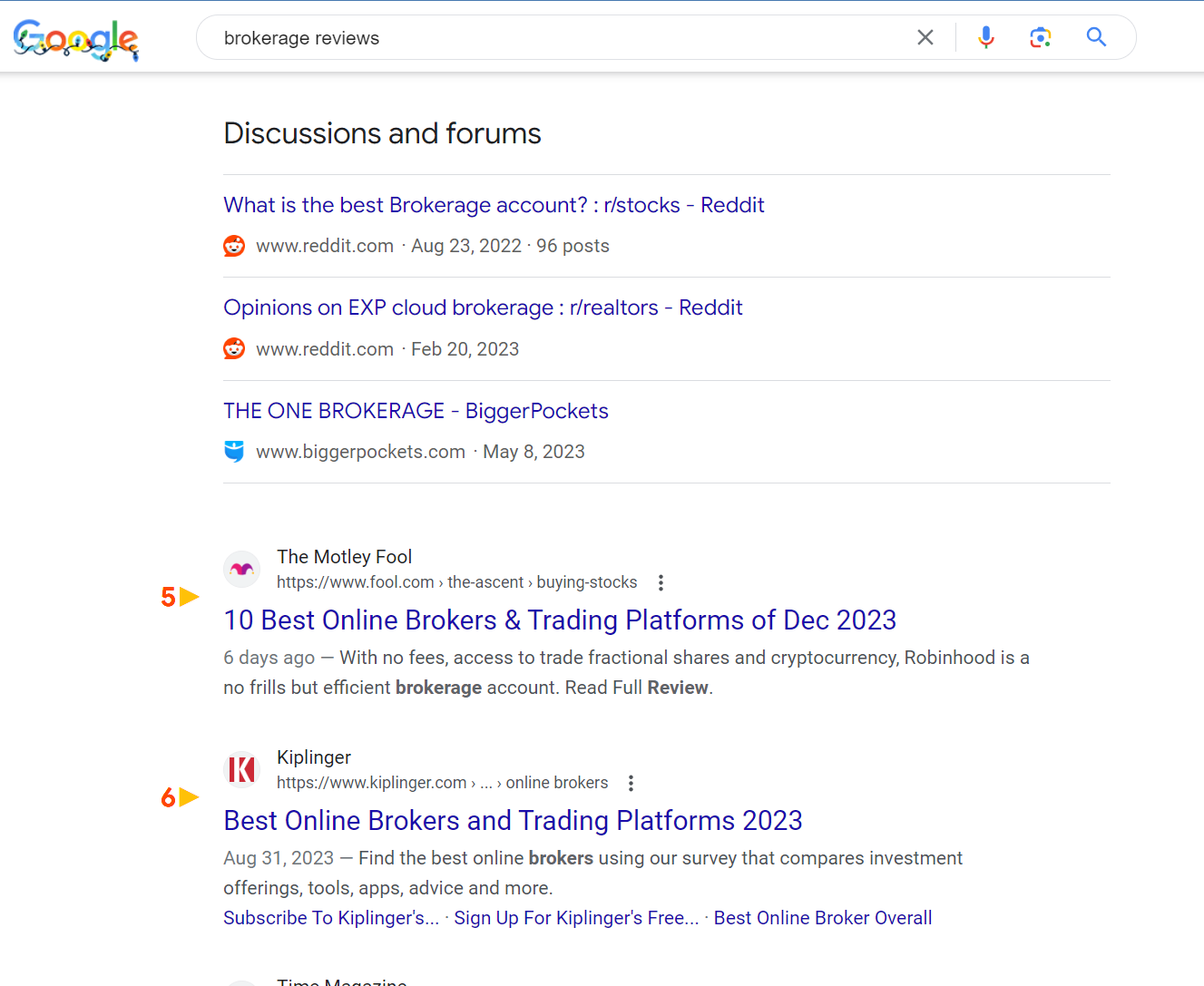Screen dimensions: 1204x986
Task: Click 'www.reddit.com' text dated Feb 20, 2023
Action: pyautogui.click(x=325, y=348)
